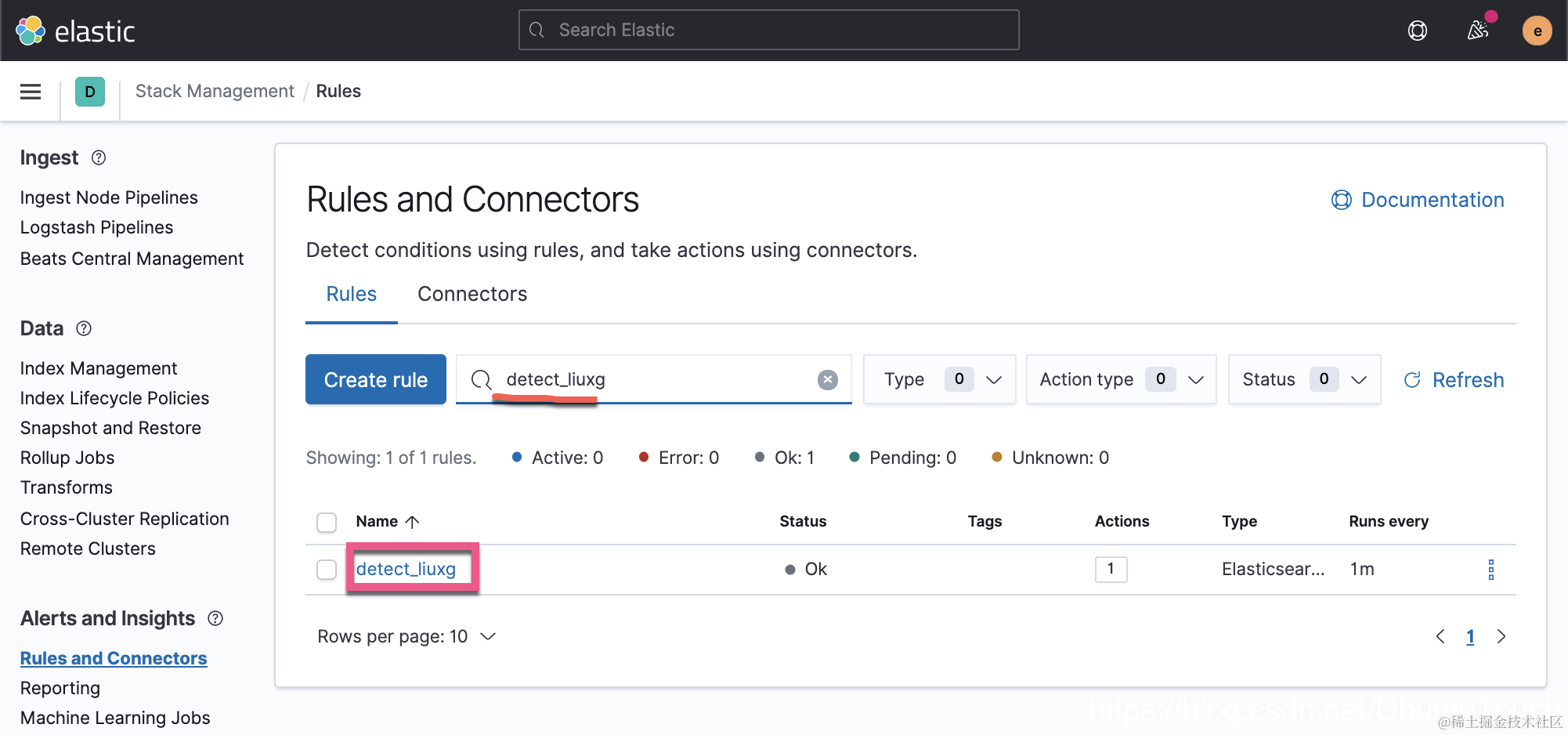
Task: Open Reporting in sidebar
Action: click(x=60, y=688)
